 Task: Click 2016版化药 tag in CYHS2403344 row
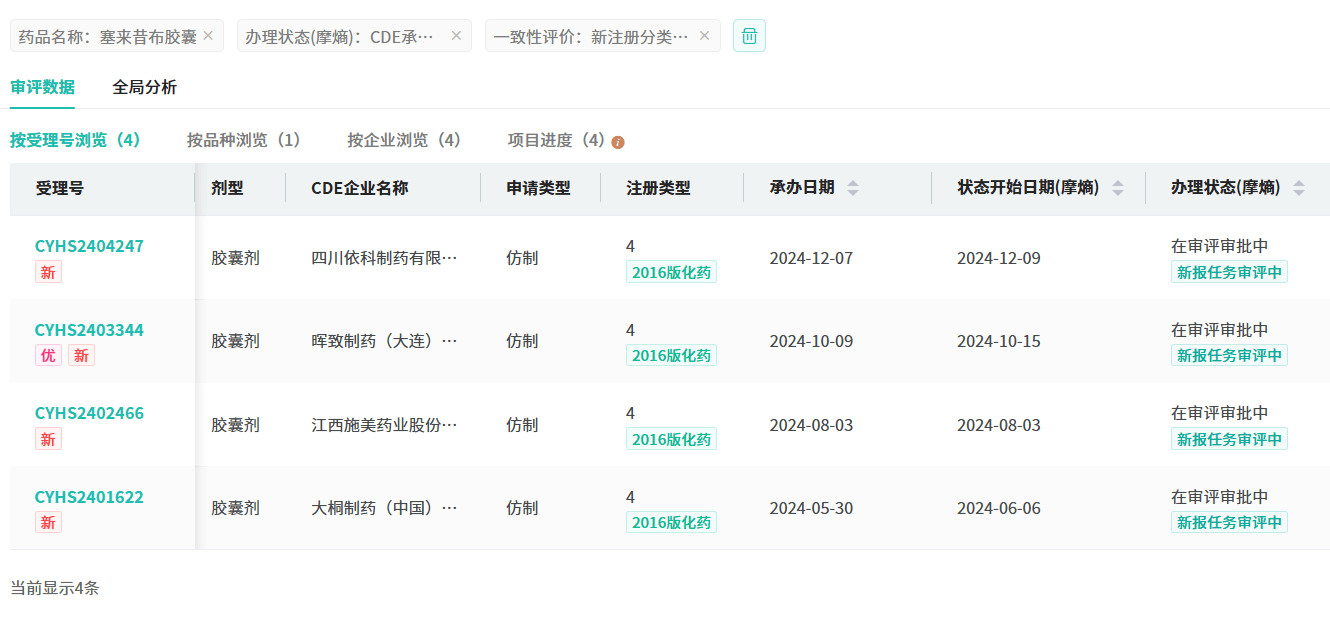[671, 355]
